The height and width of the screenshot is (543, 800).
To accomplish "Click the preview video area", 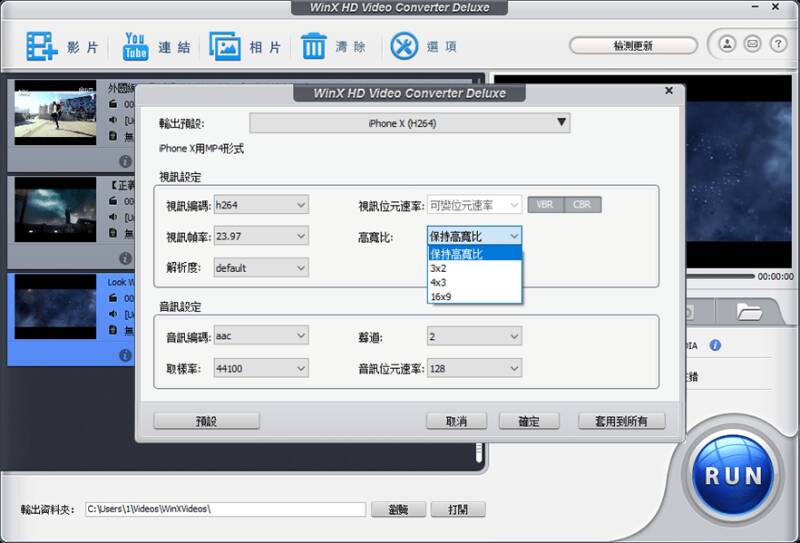I will (x=739, y=171).
